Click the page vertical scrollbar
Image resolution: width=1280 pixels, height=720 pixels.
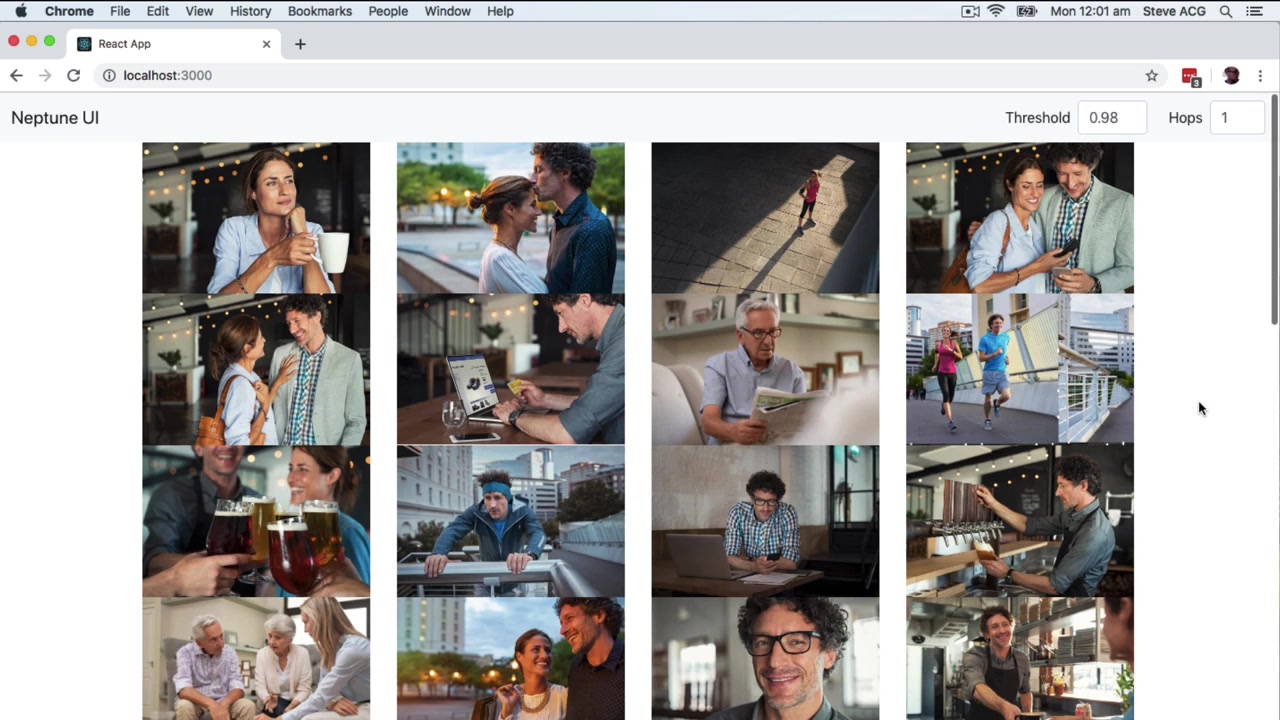pos(1275,209)
